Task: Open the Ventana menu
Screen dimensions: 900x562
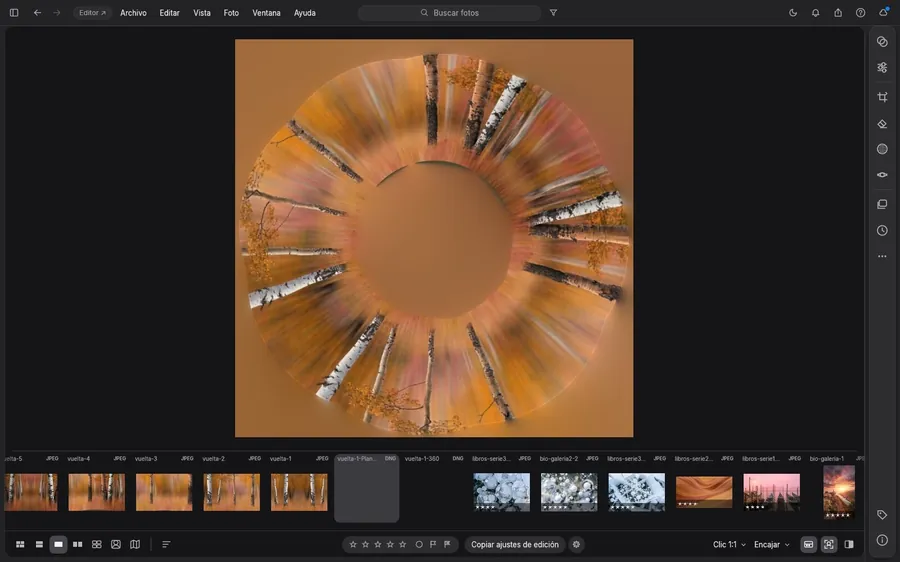Action: (266, 13)
